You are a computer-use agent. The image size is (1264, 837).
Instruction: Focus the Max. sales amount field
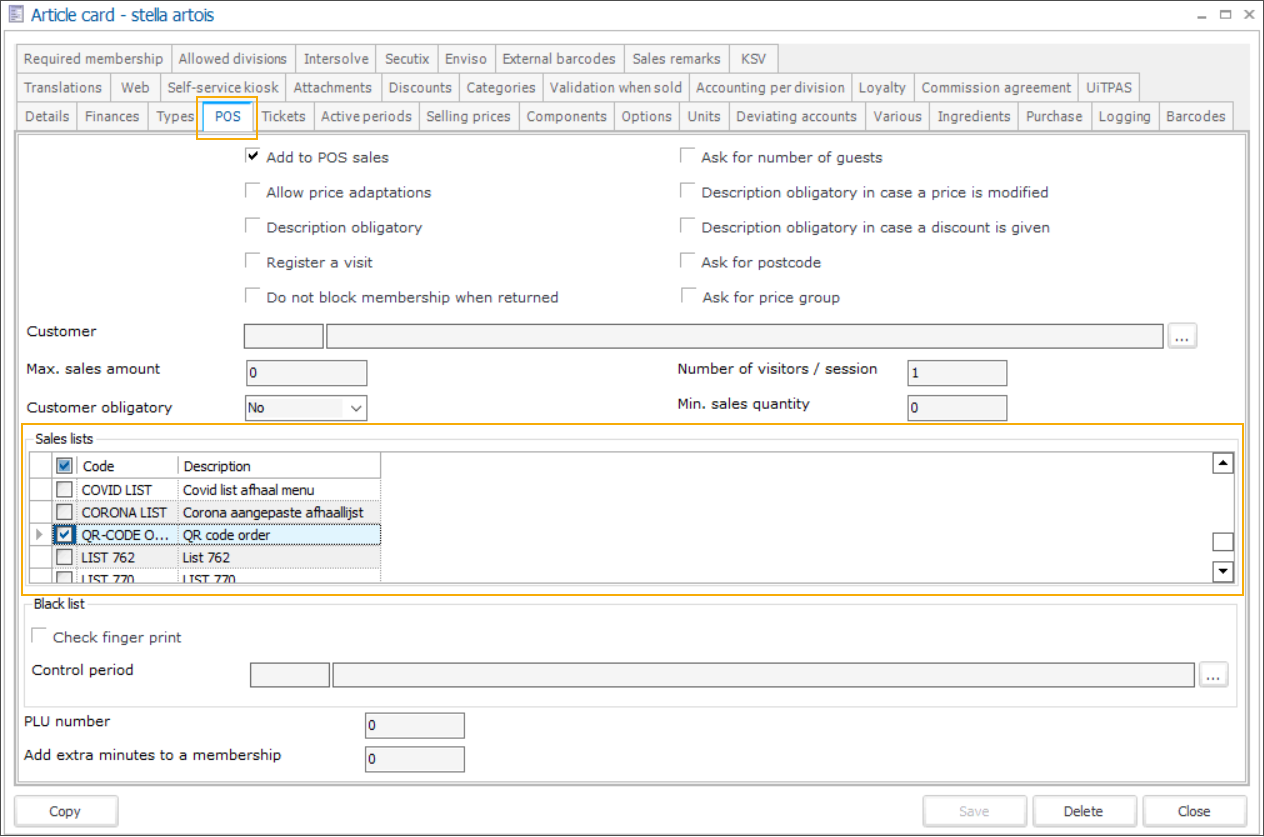306,373
